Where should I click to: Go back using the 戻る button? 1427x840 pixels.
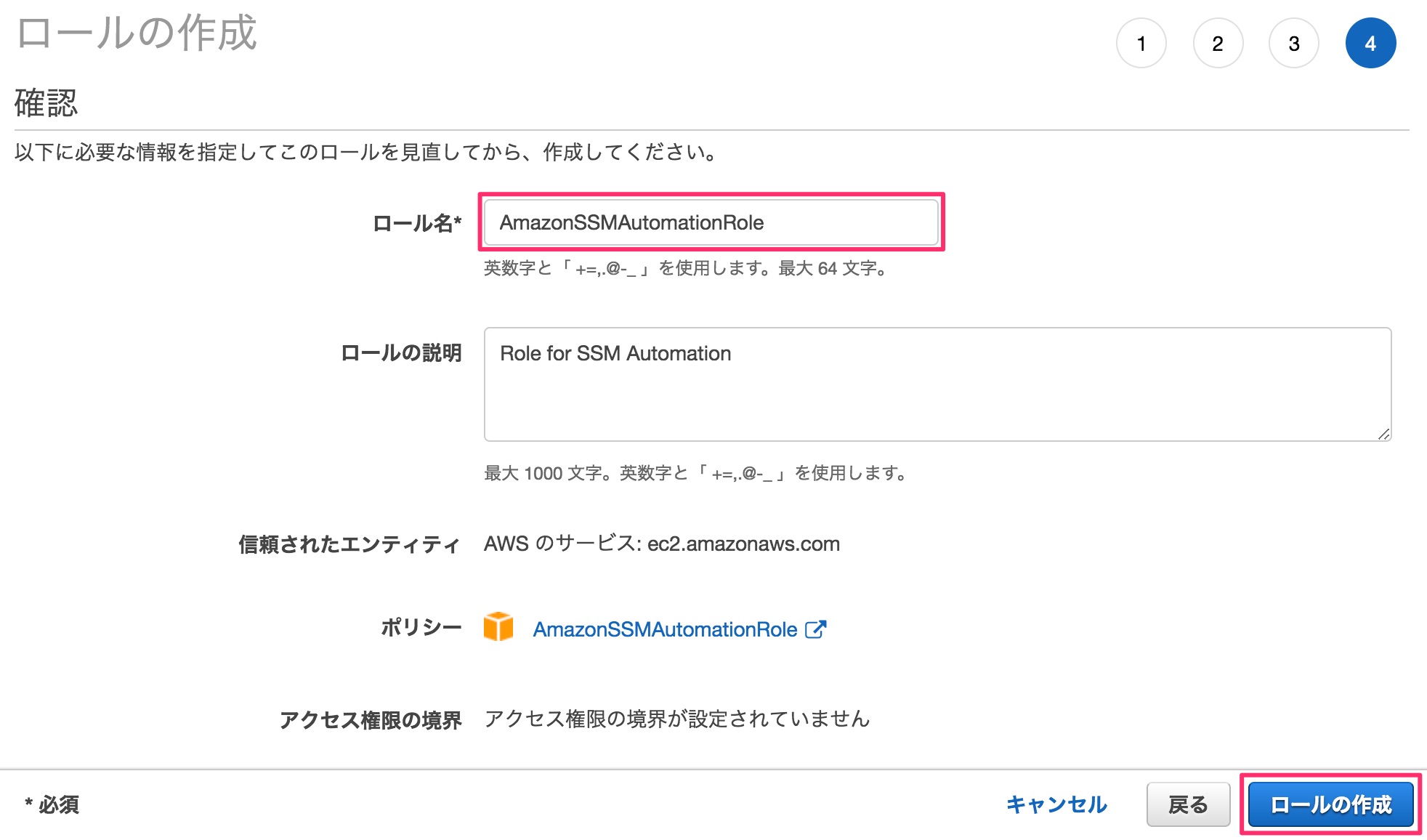pyautogui.click(x=1188, y=804)
